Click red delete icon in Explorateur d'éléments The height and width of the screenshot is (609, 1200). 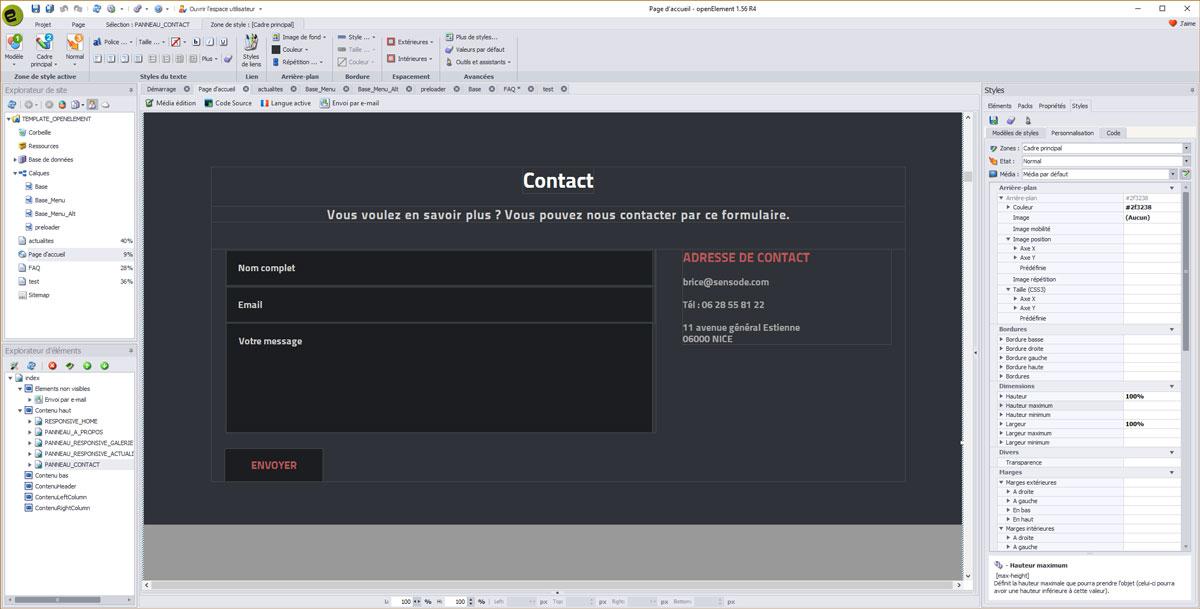pos(53,365)
